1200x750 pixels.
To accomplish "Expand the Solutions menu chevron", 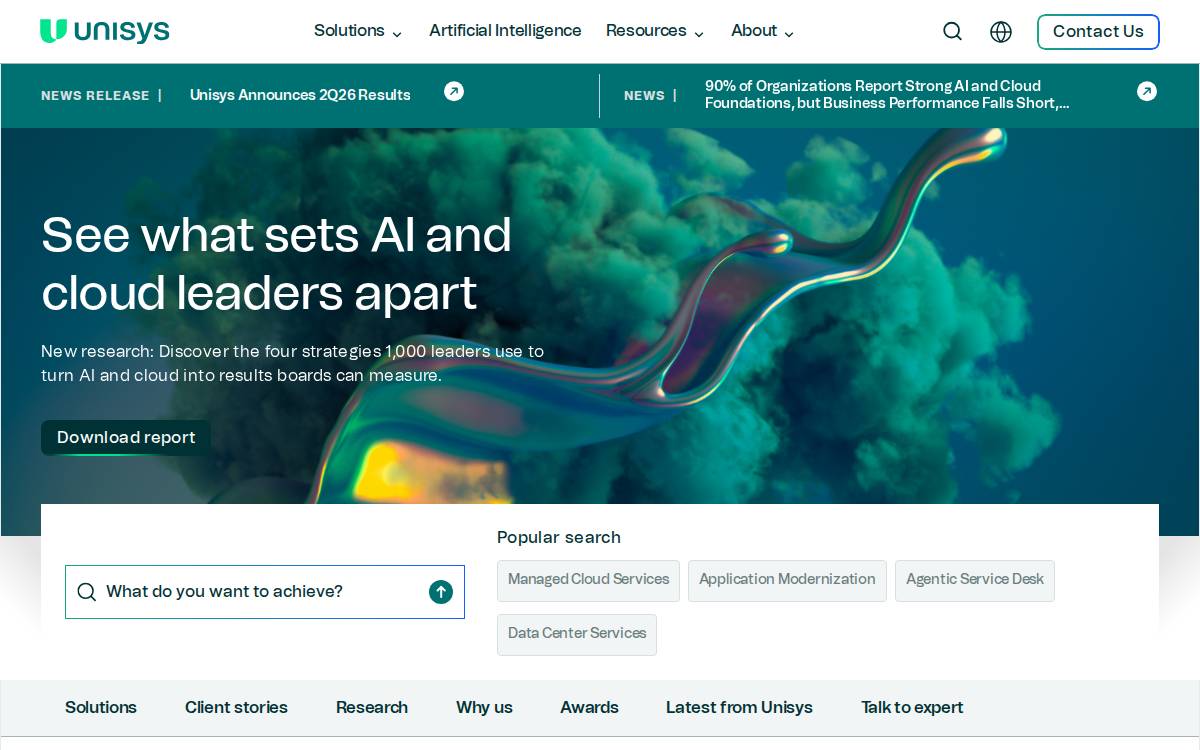I will coord(397,33).
